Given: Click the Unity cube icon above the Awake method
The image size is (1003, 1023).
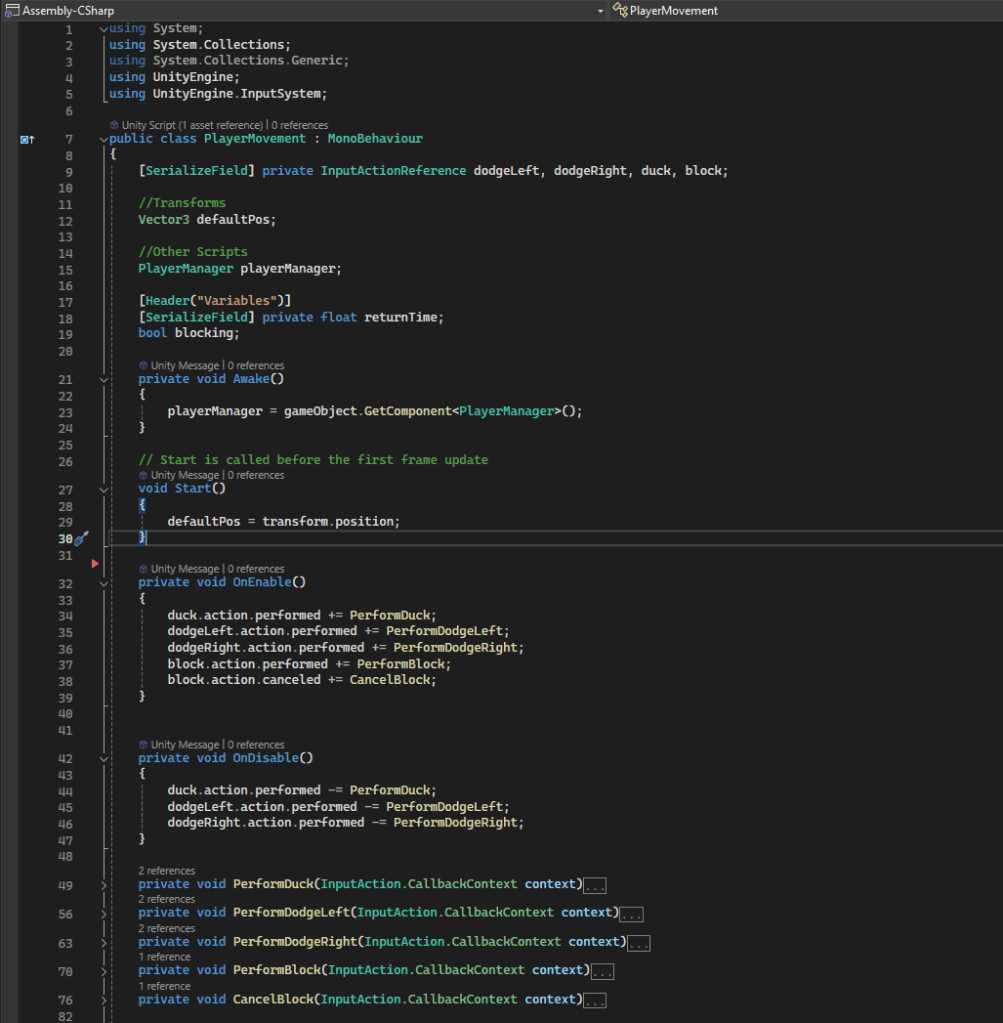Looking at the screenshot, I should point(144,366).
